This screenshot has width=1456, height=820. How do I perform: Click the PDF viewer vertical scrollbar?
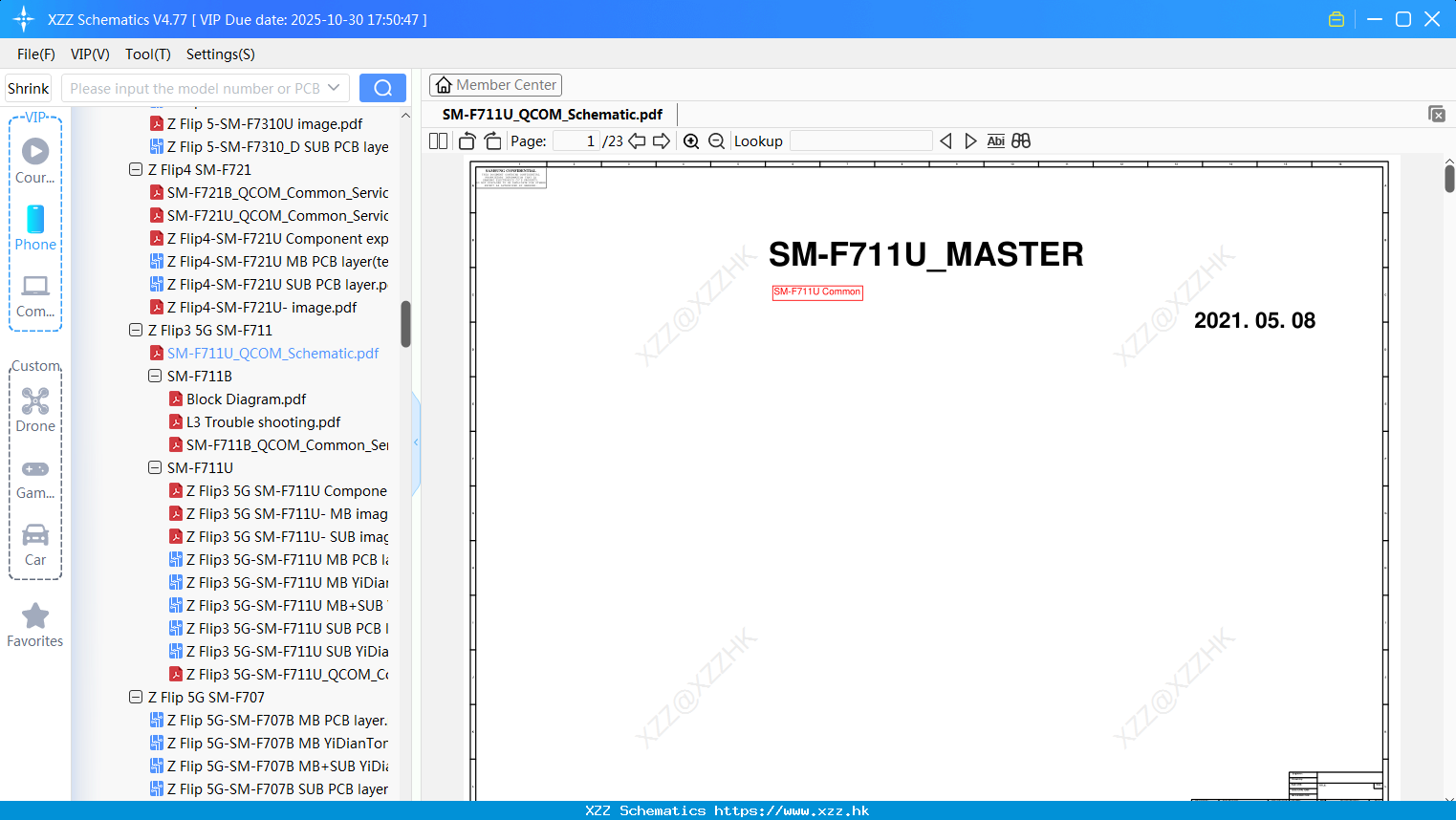coord(1449,178)
